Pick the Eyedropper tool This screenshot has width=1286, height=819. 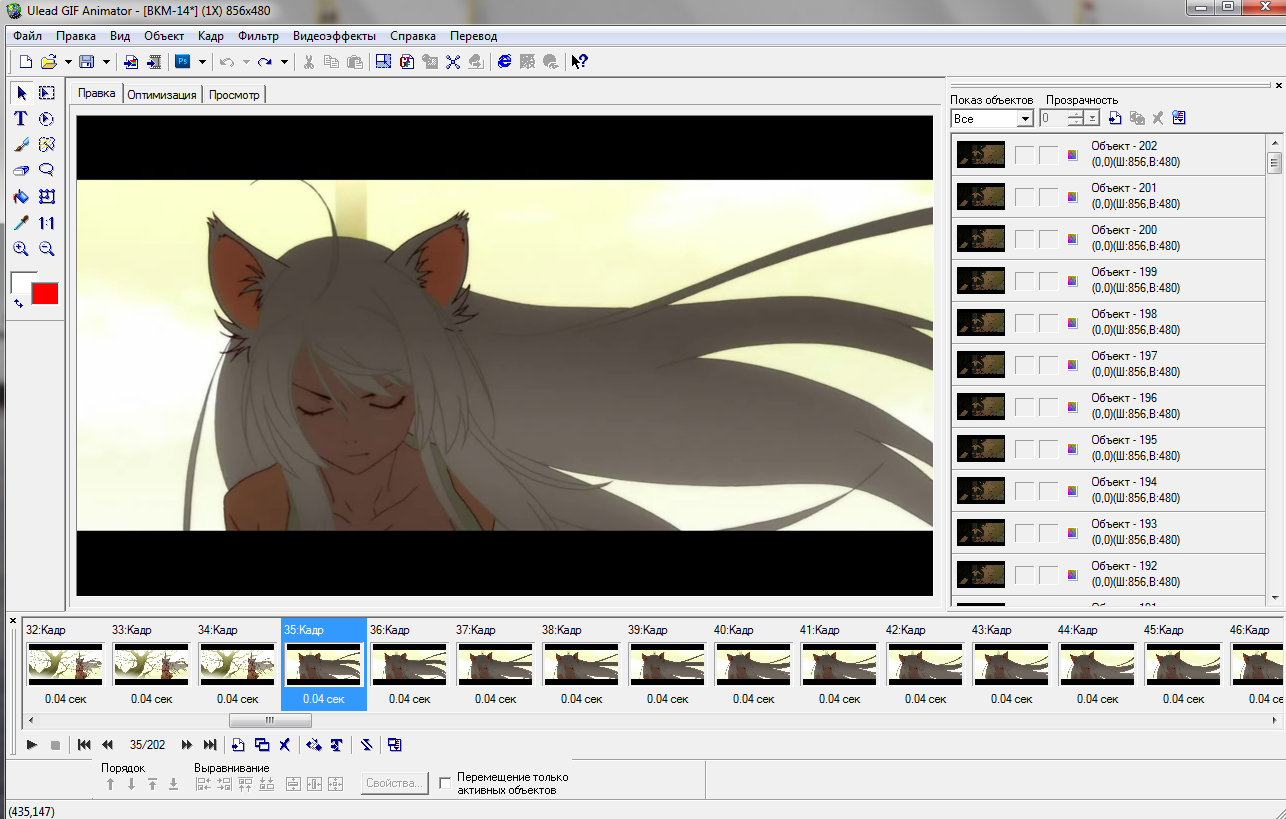20,223
